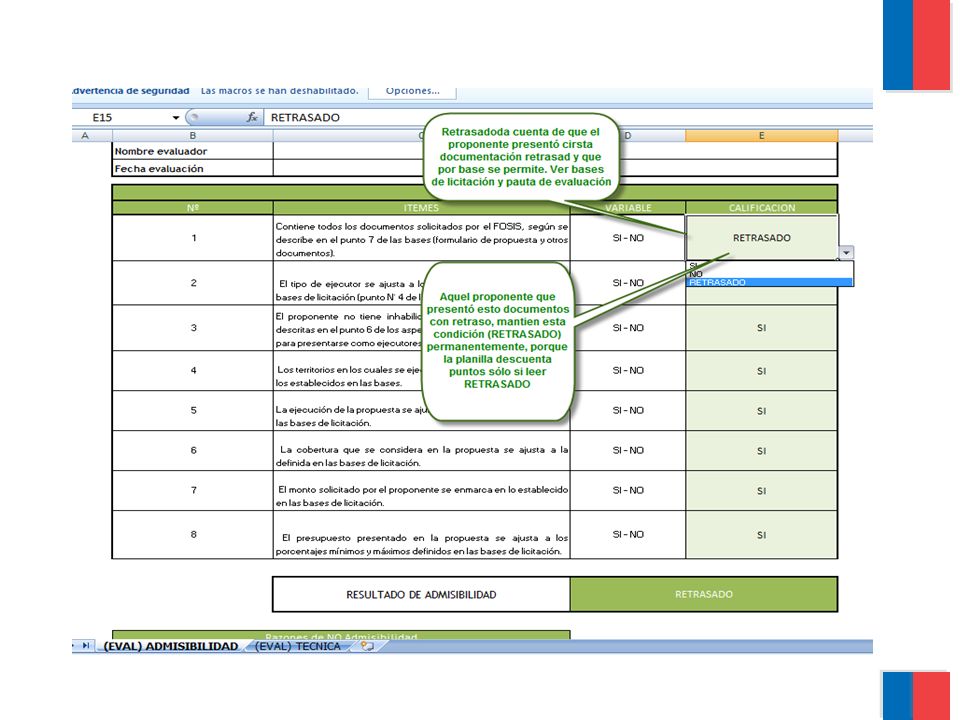Screen dimensions: 960x720
Task: Select the SI - NO variable cell for item 7
Action: (628, 490)
